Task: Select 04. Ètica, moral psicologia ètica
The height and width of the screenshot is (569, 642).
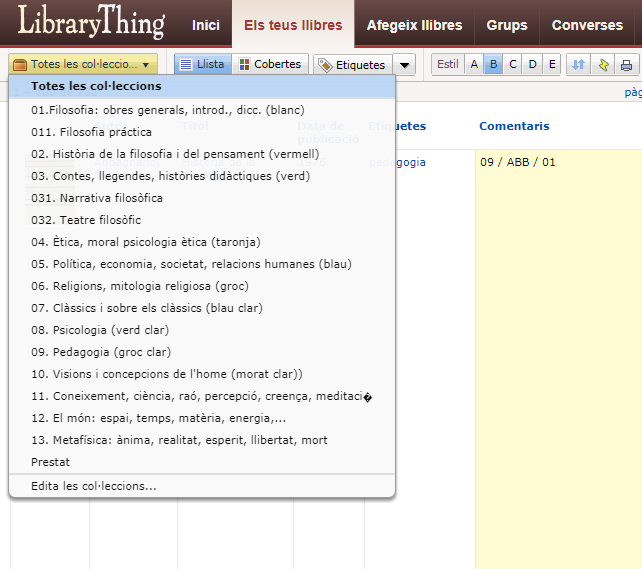Action: pyautogui.click(x=202, y=242)
